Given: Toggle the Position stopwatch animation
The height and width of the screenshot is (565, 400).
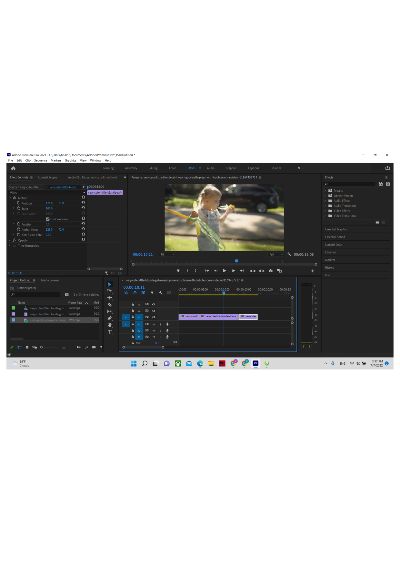Looking at the screenshot, I should click(18, 203).
